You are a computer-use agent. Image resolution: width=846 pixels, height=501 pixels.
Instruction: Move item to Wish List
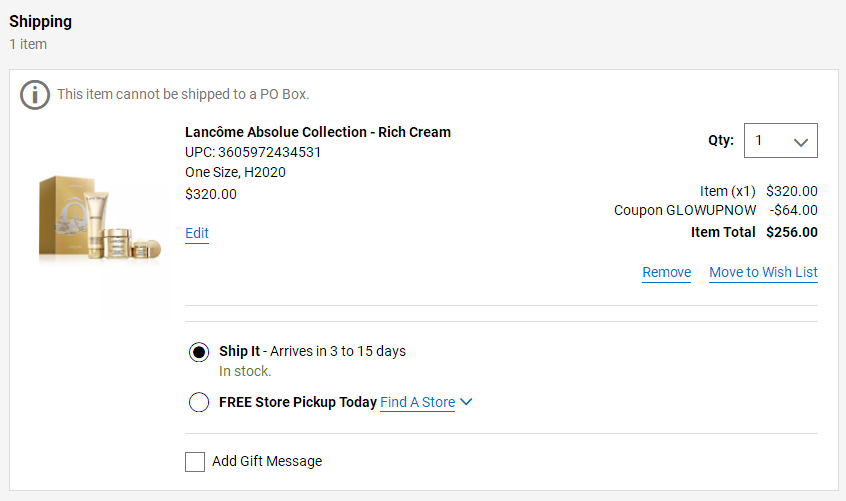click(763, 272)
